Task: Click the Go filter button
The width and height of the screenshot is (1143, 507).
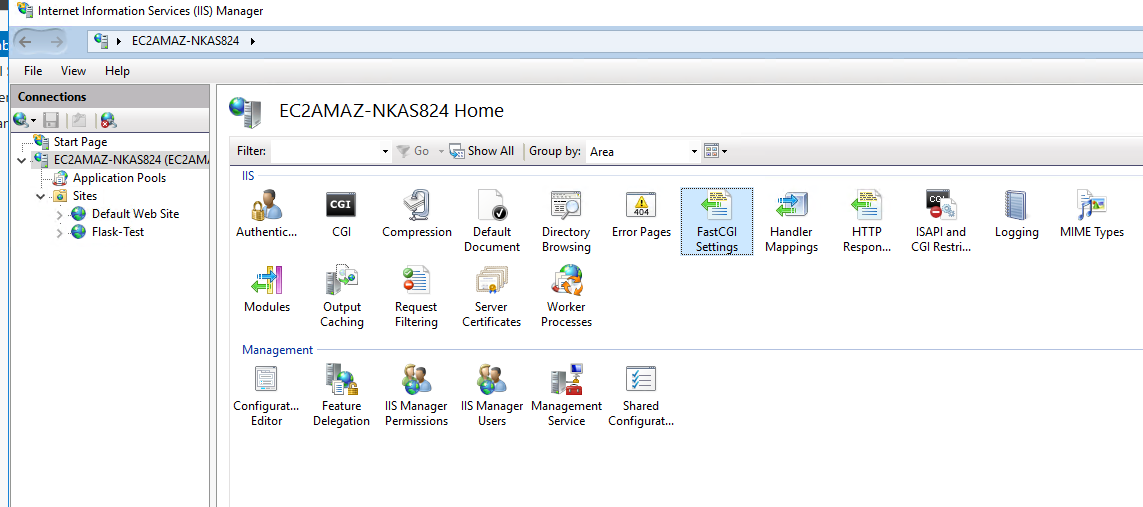Action: pos(413,152)
